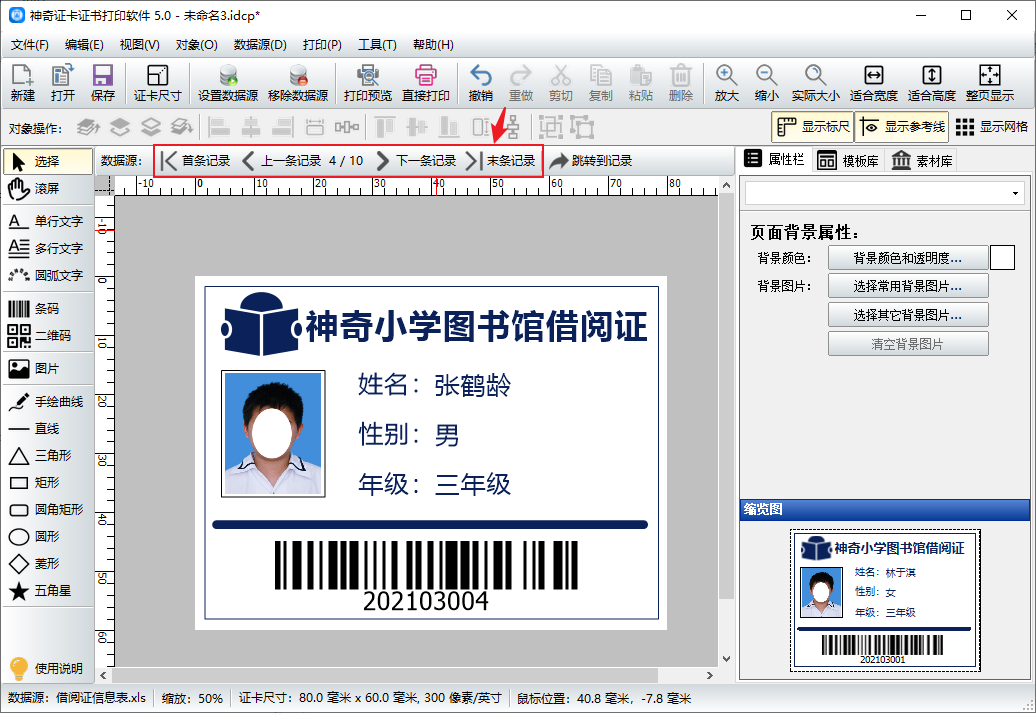Open the 证卡尺寸 card size tool
Image resolution: width=1036 pixels, height=713 pixels.
click(157, 83)
